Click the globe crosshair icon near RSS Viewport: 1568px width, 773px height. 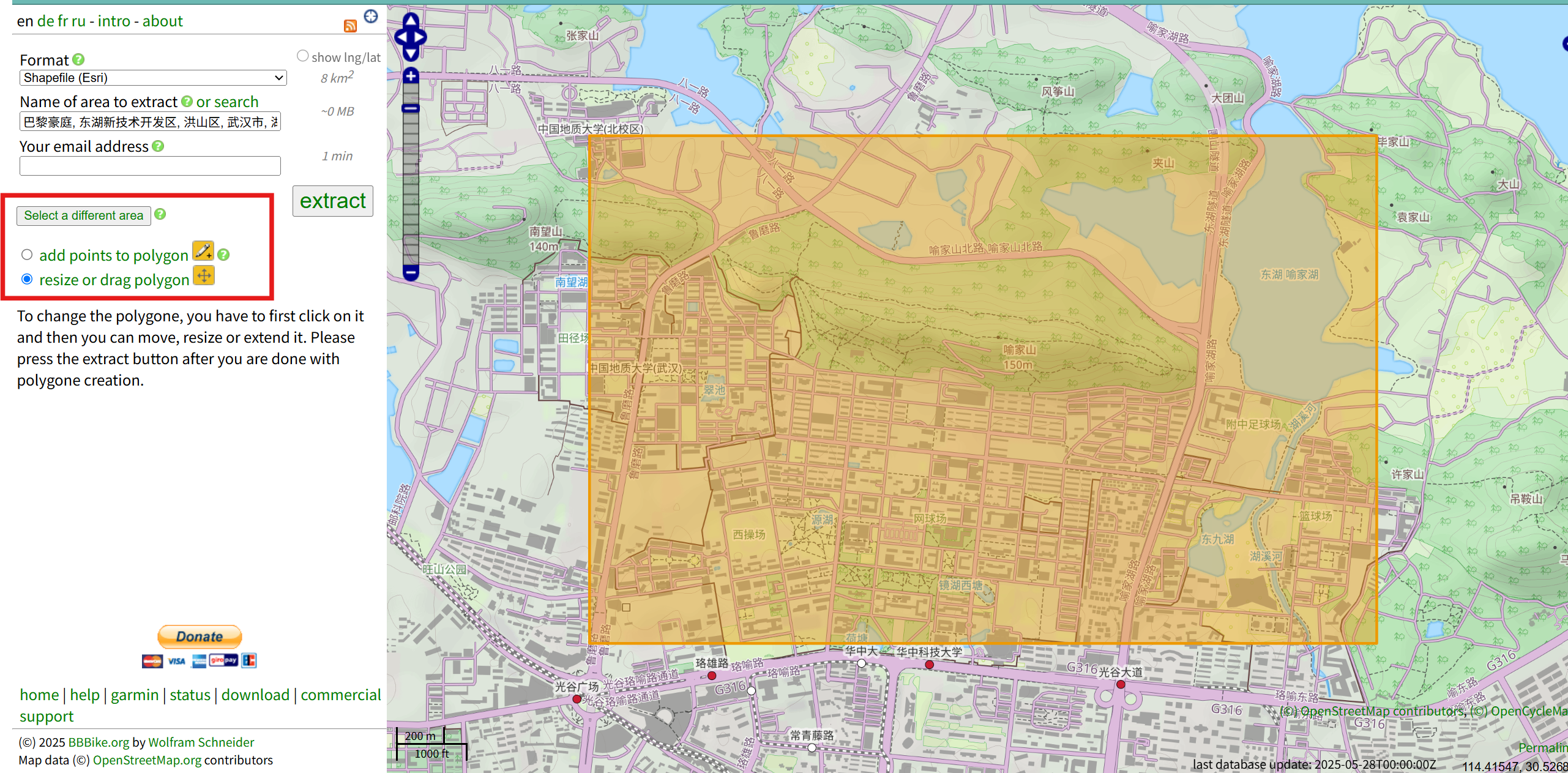(370, 17)
